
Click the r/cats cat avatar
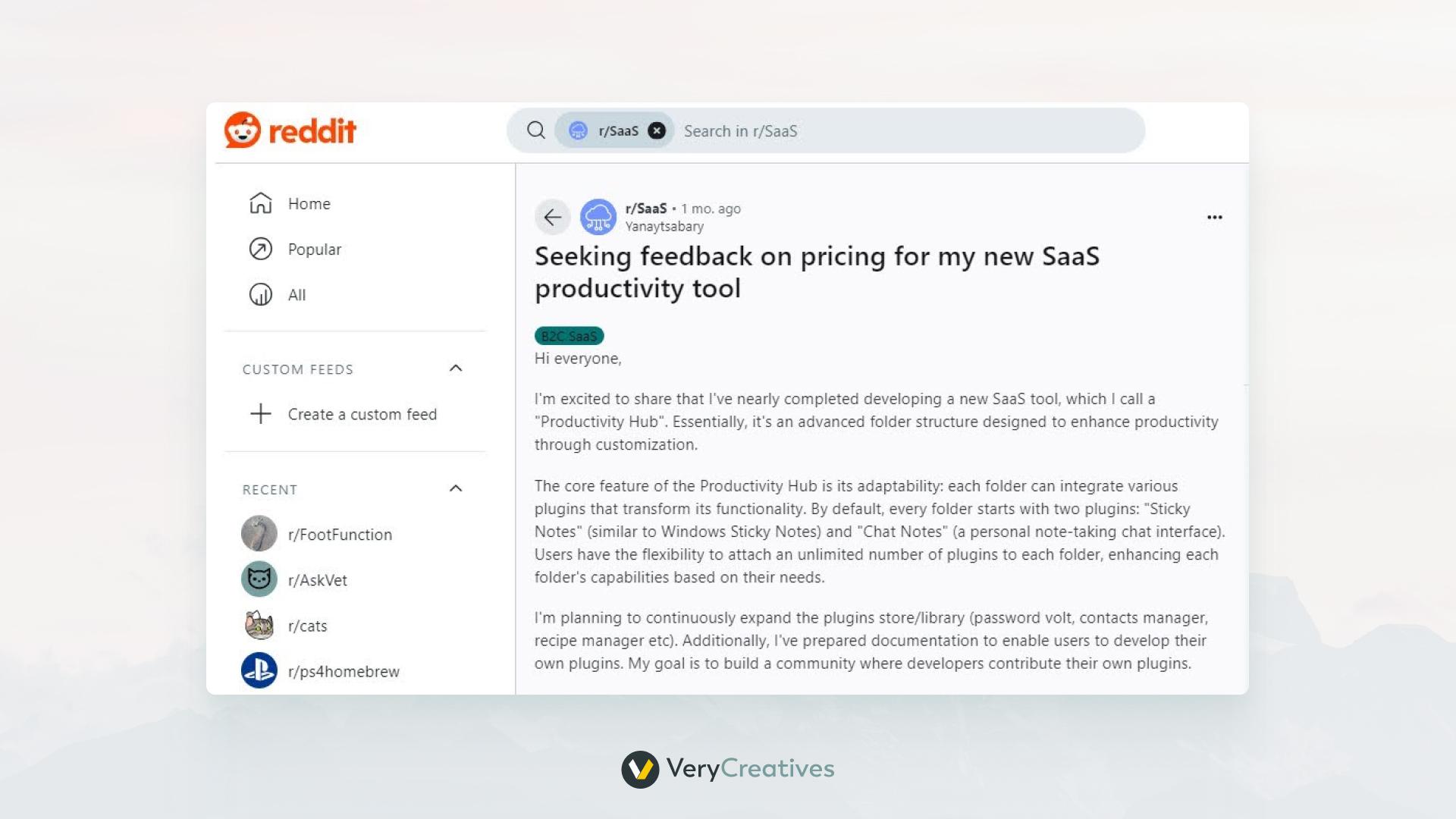pos(259,626)
